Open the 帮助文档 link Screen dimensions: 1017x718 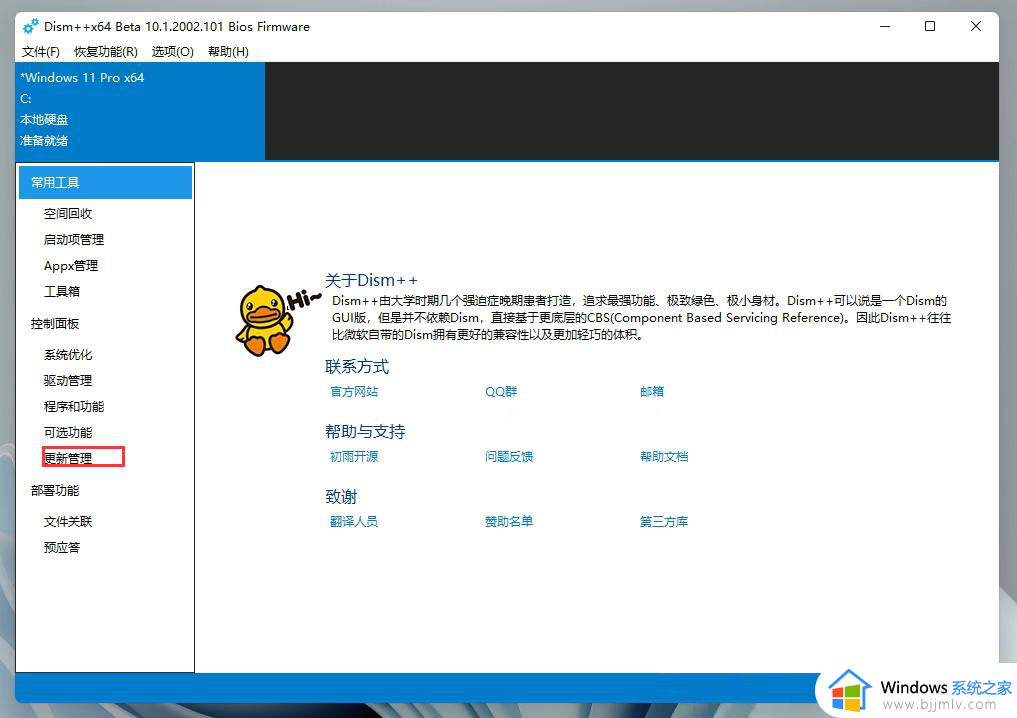pos(664,457)
